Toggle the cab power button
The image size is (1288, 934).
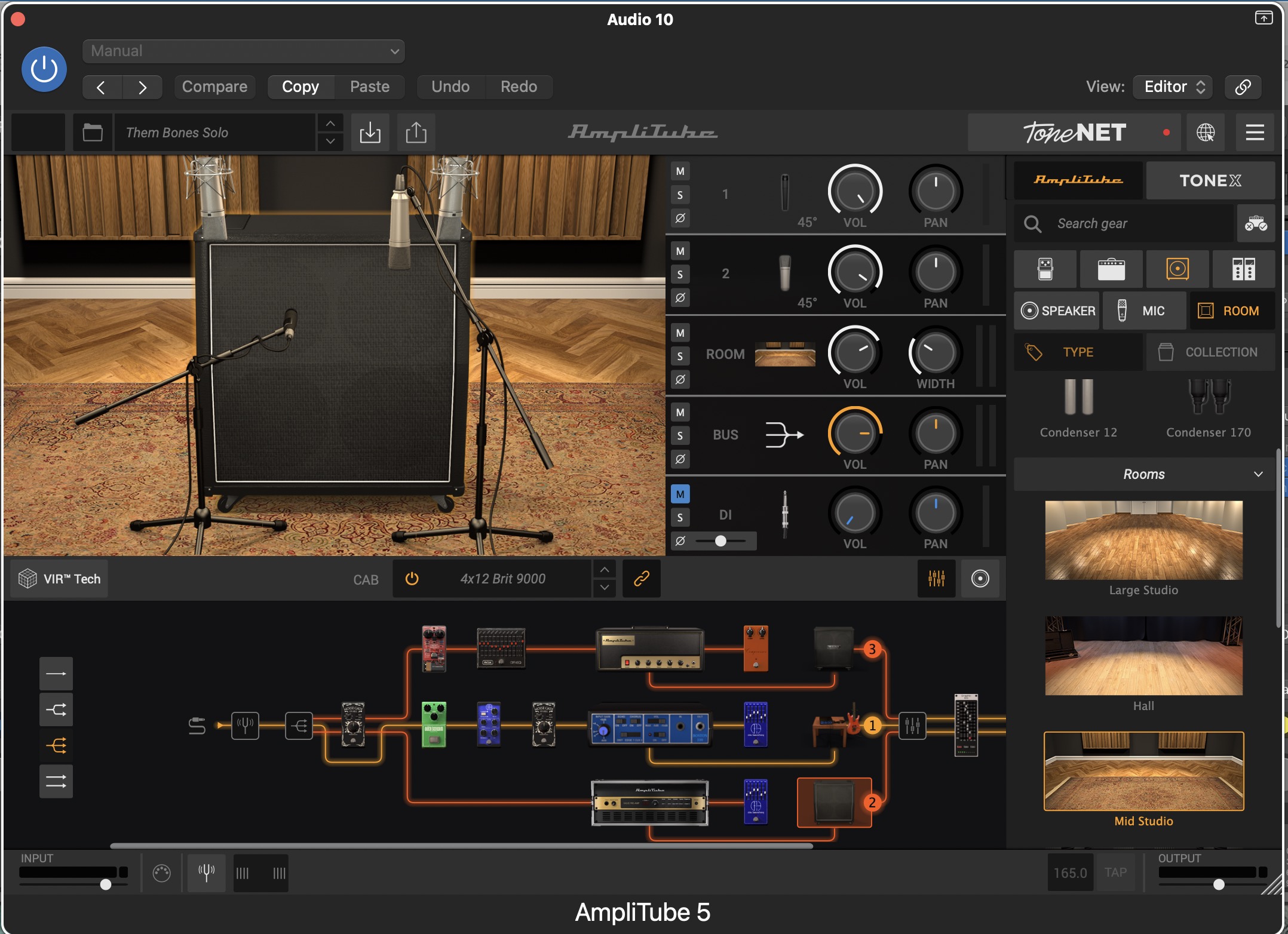click(x=412, y=579)
